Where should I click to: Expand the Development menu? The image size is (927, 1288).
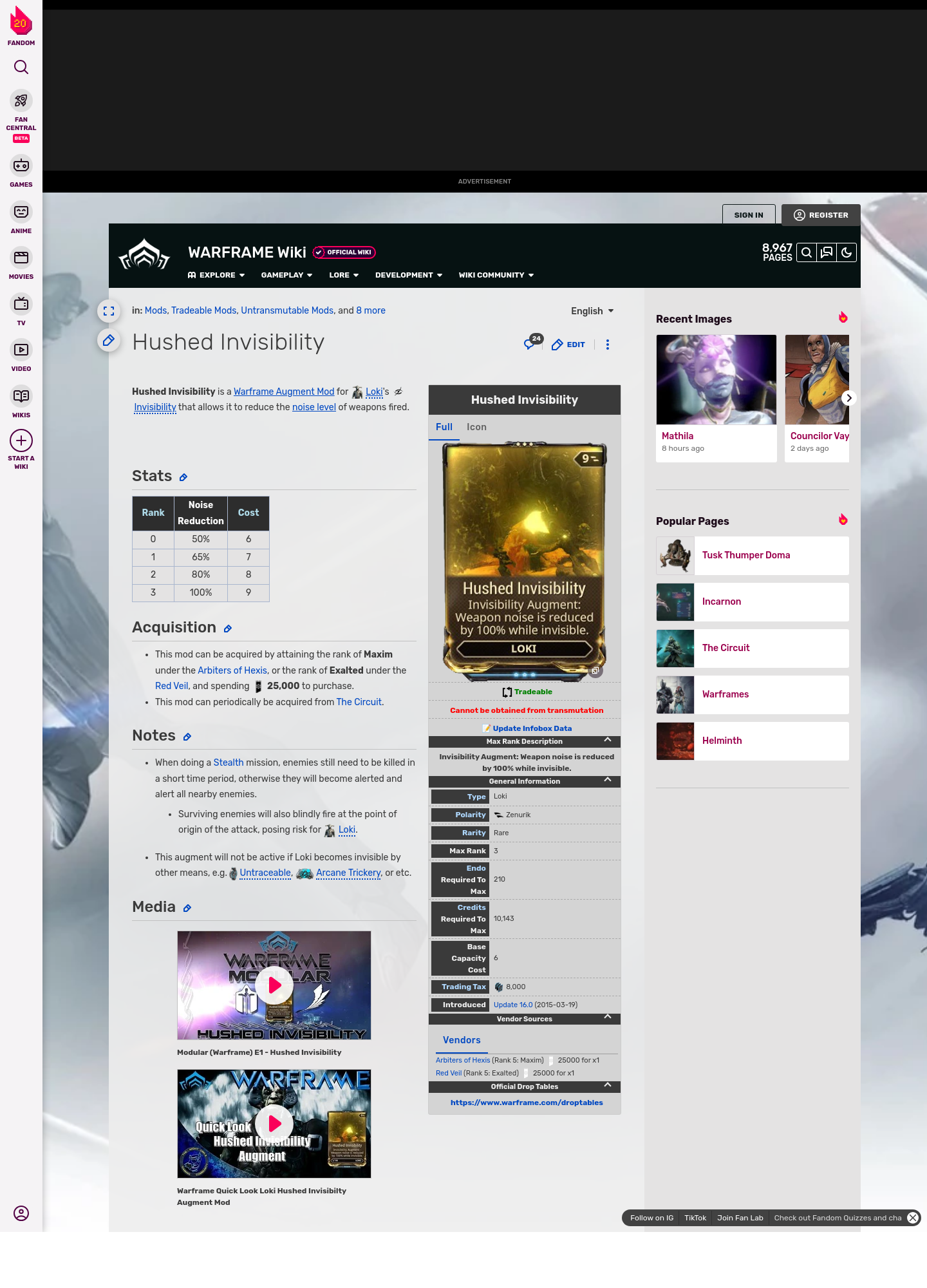point(409,275)
